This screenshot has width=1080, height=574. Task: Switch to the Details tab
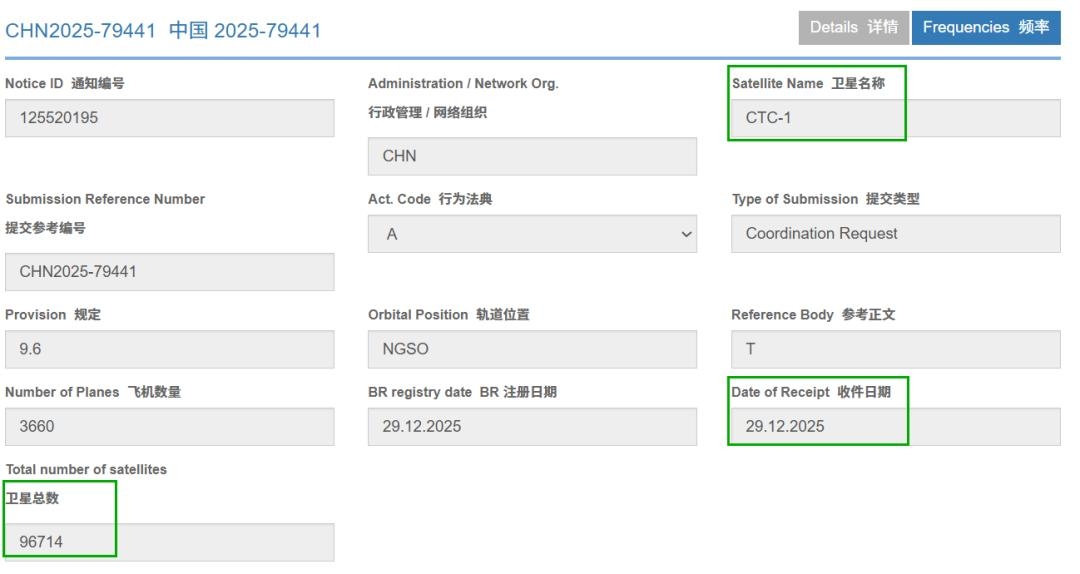pos(853,28)
